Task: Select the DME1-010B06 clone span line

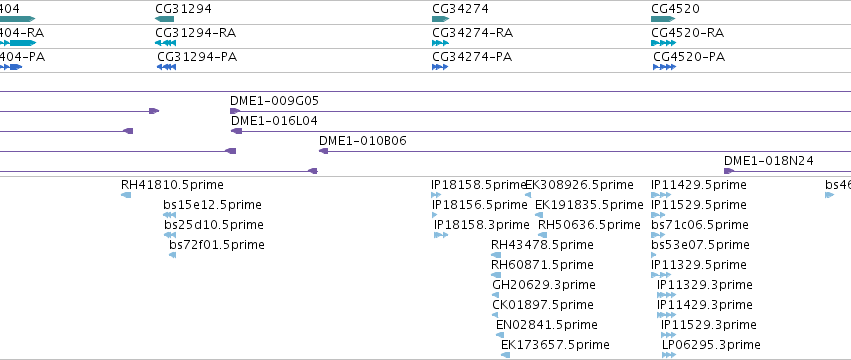Action: (585, 151)
